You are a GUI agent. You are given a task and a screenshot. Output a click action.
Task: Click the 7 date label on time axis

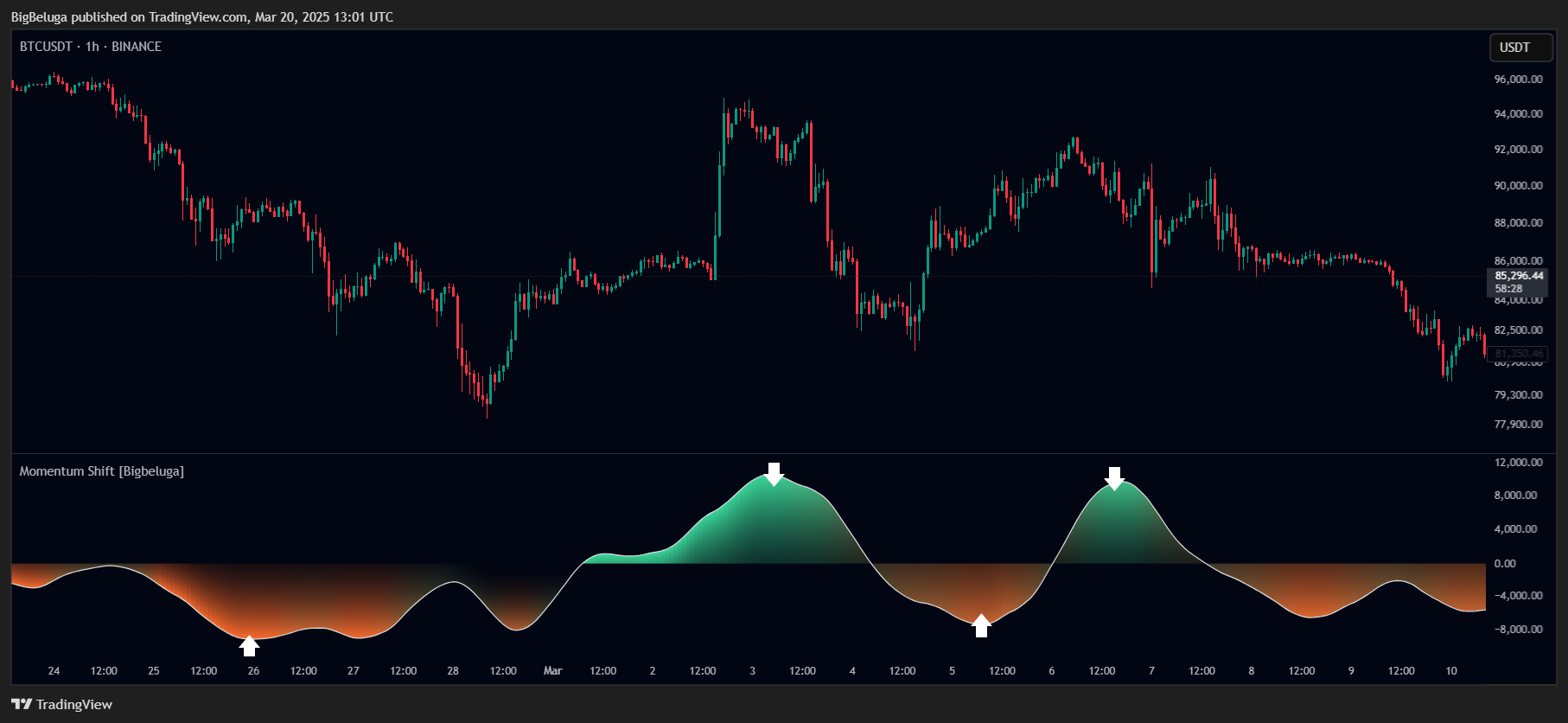(1151, 671)
